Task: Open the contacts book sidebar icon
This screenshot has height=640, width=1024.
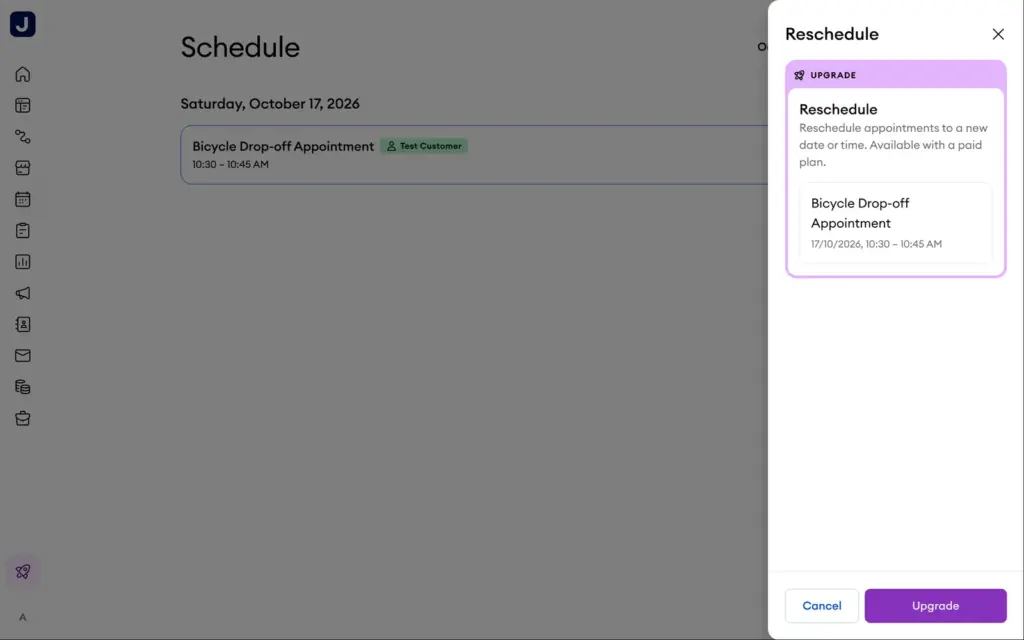Action: click(x=23, y=325)
